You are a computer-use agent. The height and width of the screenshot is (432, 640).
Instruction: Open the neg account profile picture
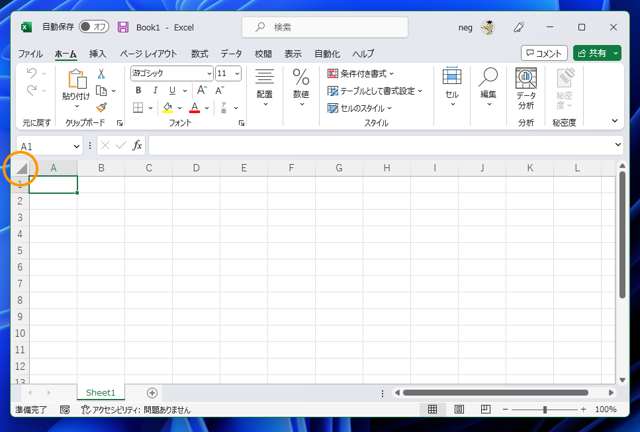pos(487,27)
